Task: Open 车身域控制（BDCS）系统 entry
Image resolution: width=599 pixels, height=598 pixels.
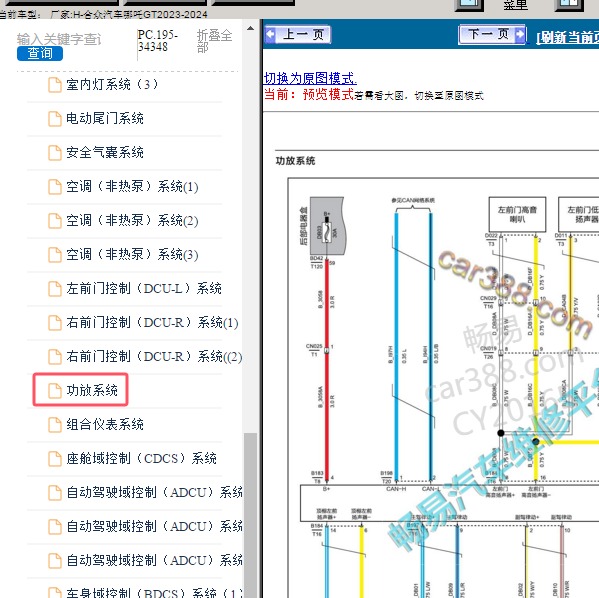Action: (x=154, y=592)
